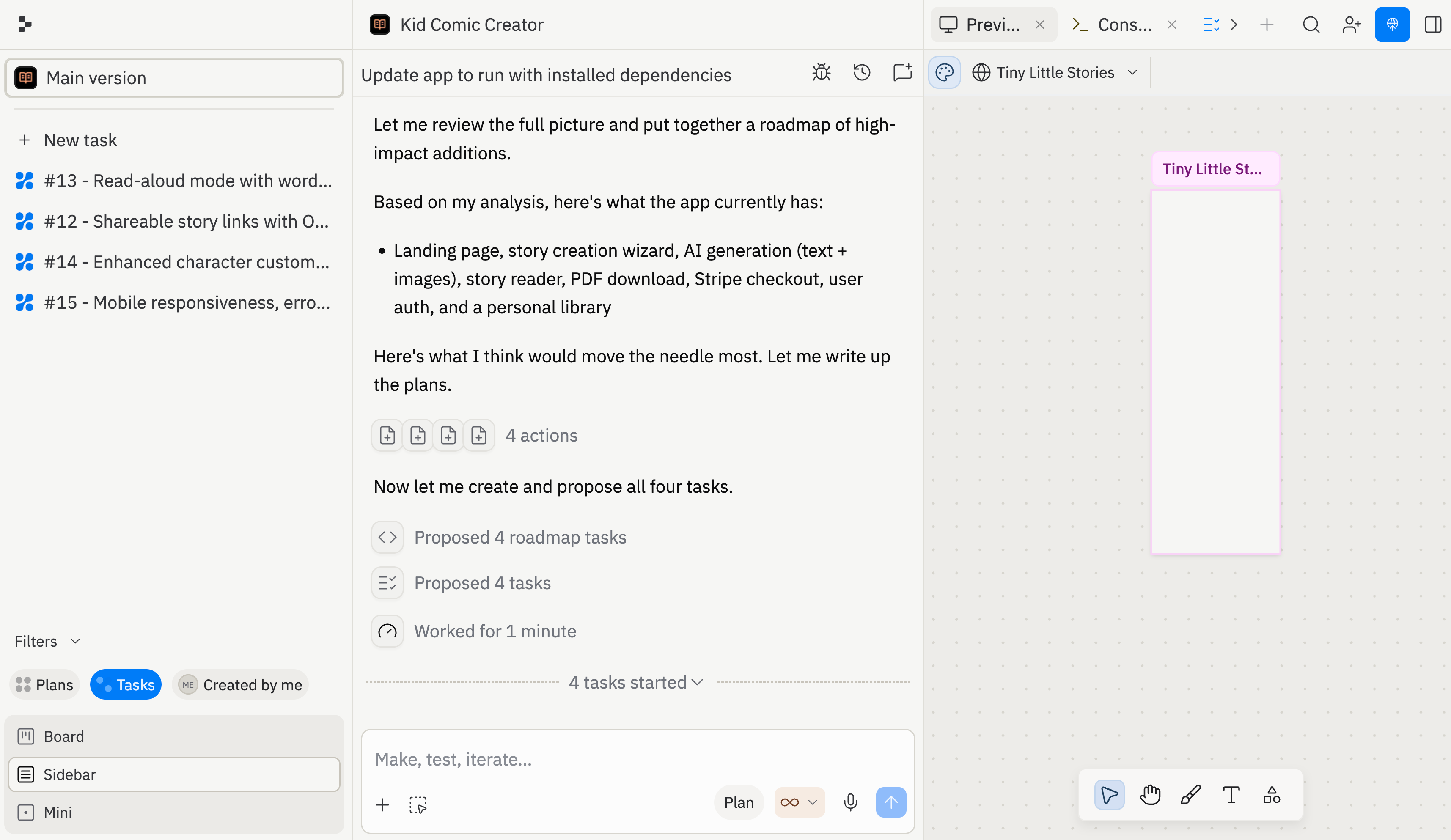Click the bug report icon above the chat
This screenshot has height=840, width=1451.
pos(821,73)
